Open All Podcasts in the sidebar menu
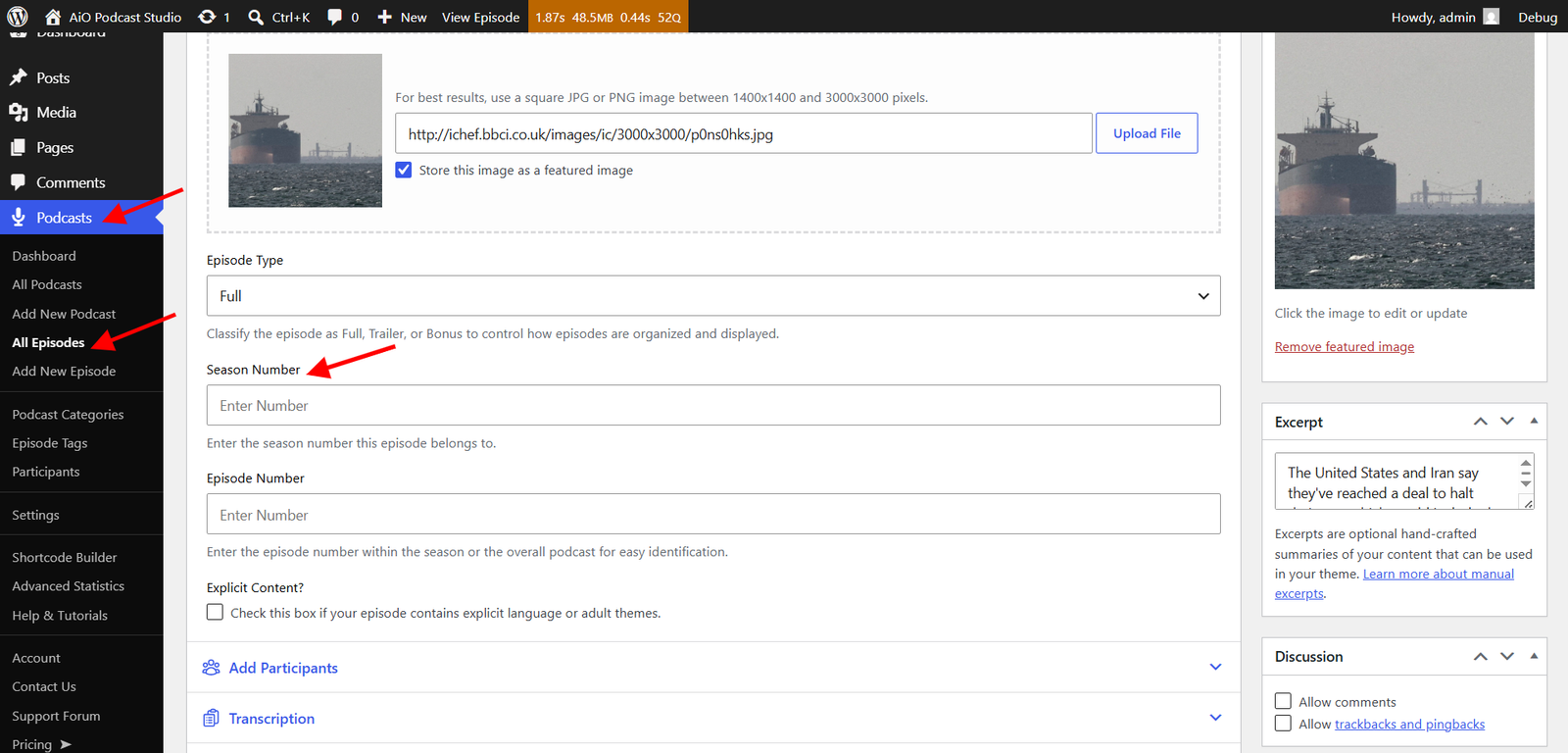This screenshot has width=1568, height=753. [x=47, y=284]
